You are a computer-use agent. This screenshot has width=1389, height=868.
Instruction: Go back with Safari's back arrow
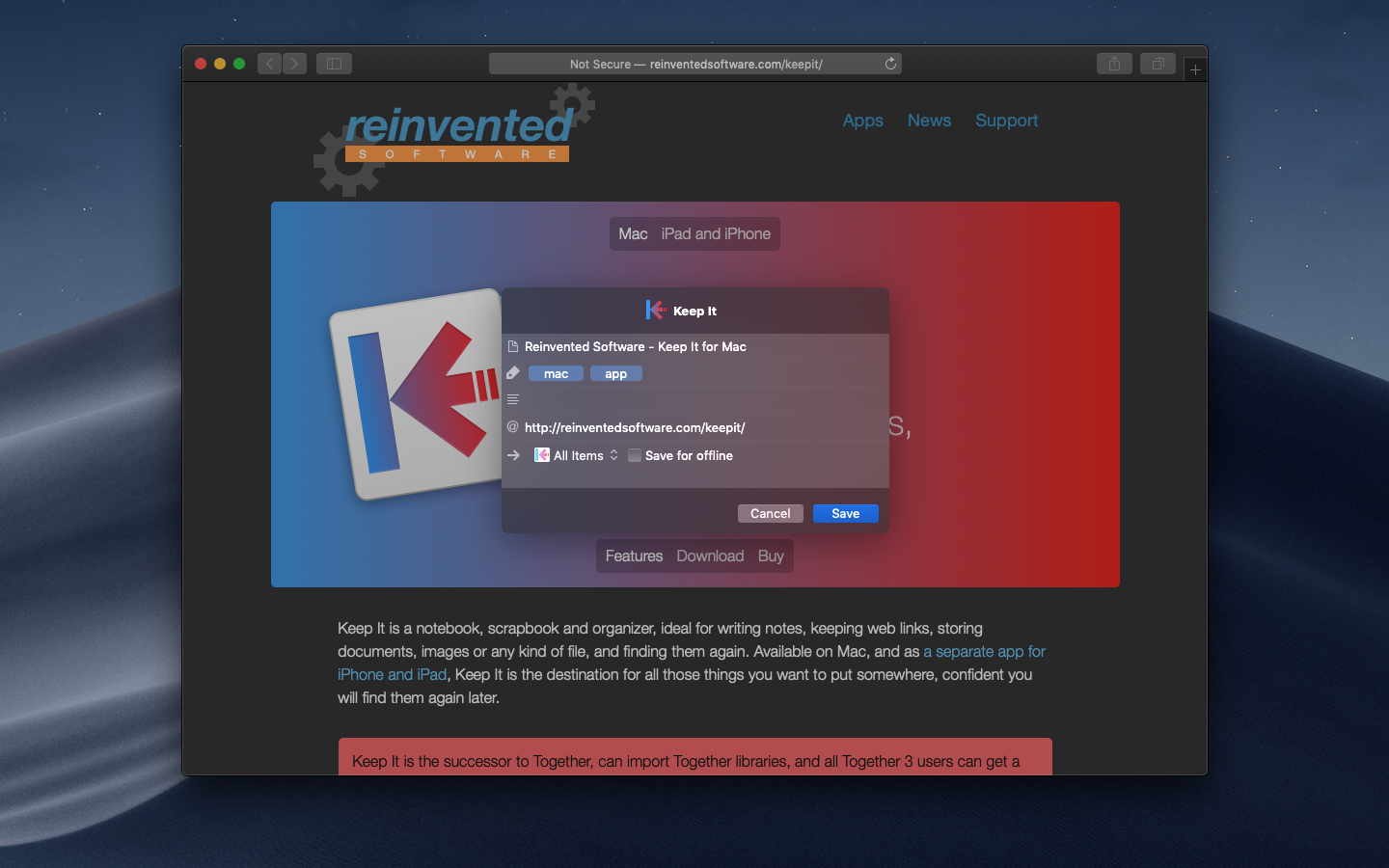coord(270,64)
